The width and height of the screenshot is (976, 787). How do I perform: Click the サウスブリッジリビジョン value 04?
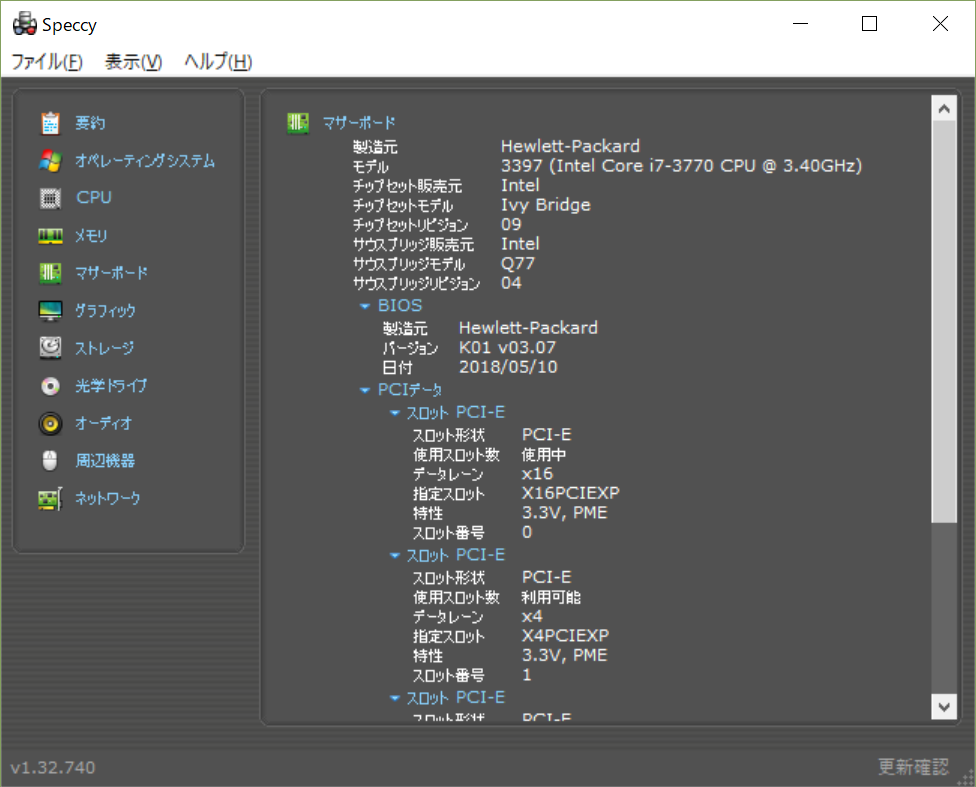click(511, 283)
